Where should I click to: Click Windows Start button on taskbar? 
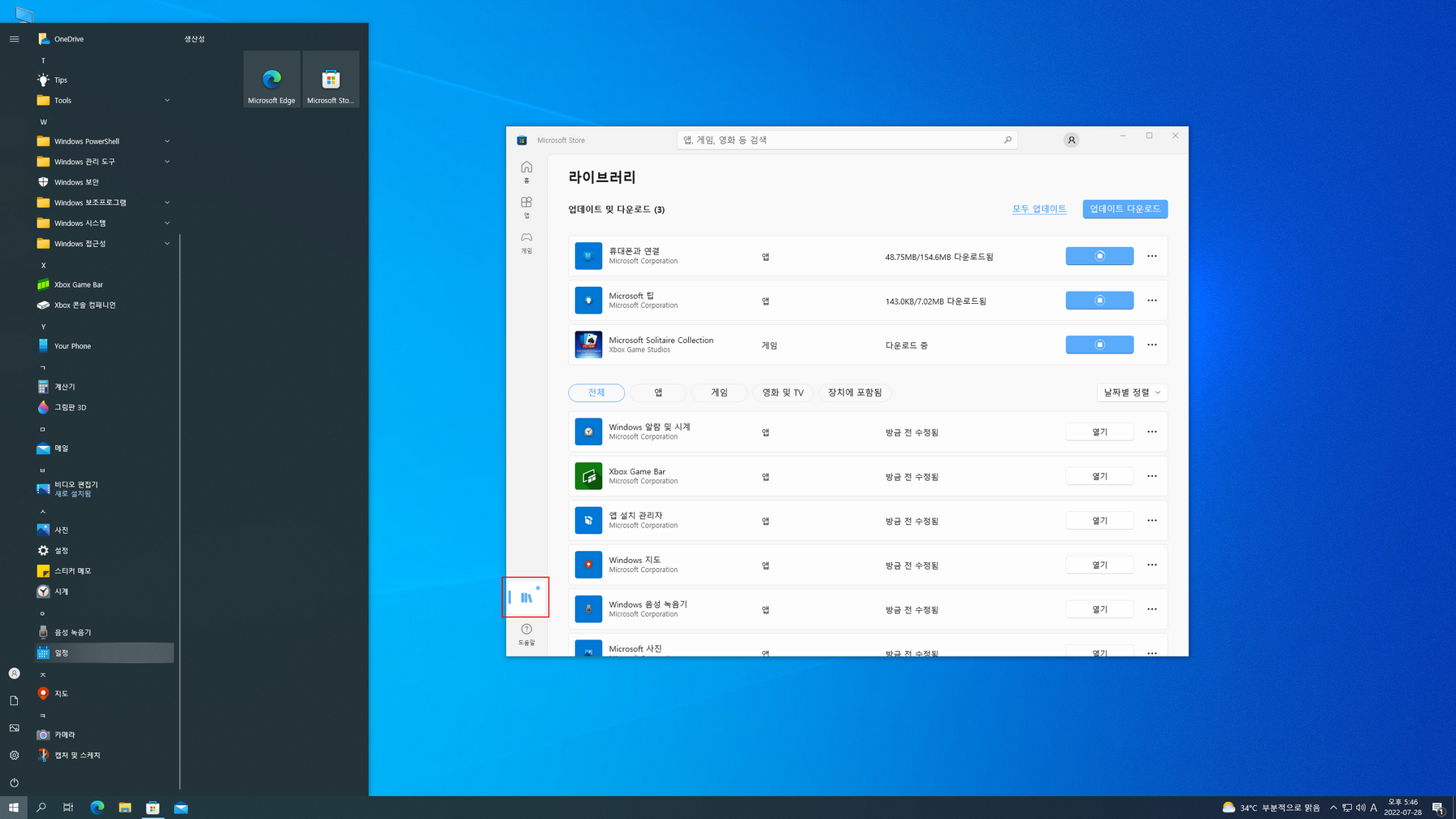[14, 808]
